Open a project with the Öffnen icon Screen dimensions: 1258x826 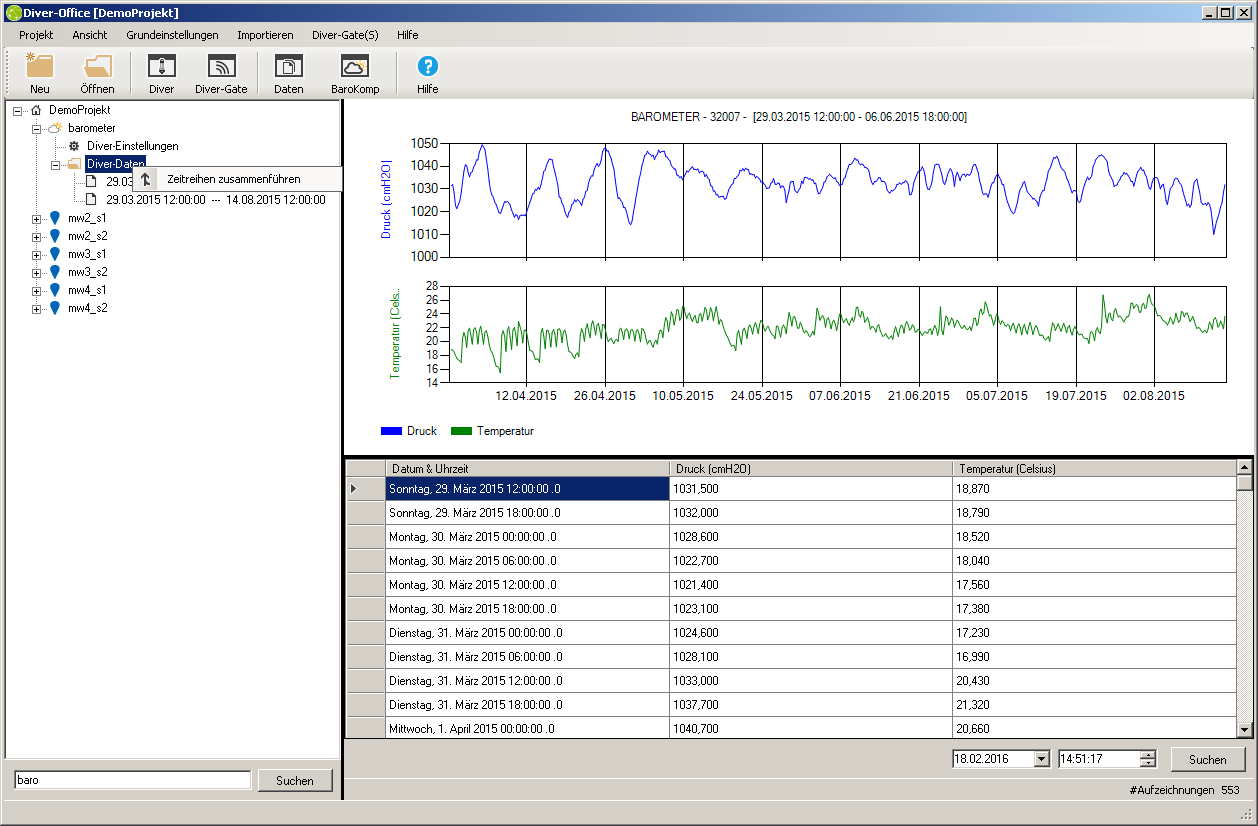tap(97, 72)
